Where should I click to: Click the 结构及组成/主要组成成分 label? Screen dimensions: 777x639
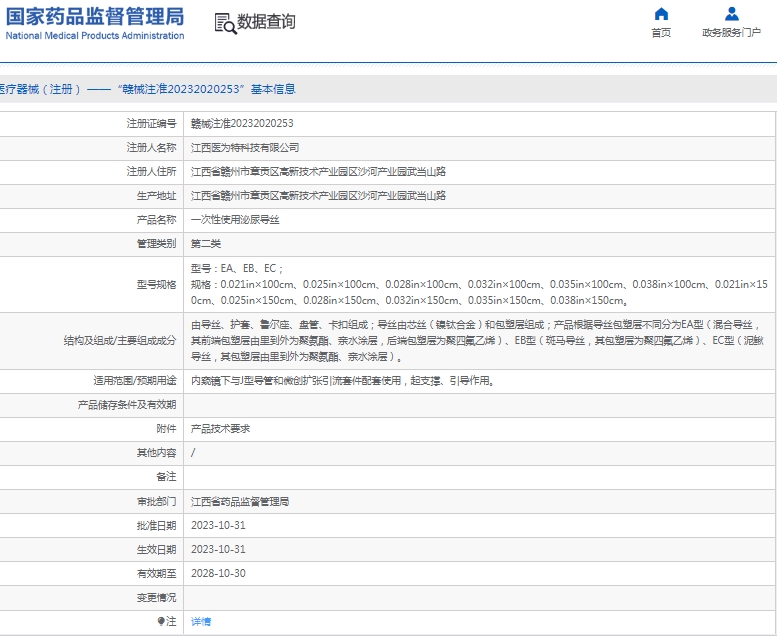[x=120, y=341]
